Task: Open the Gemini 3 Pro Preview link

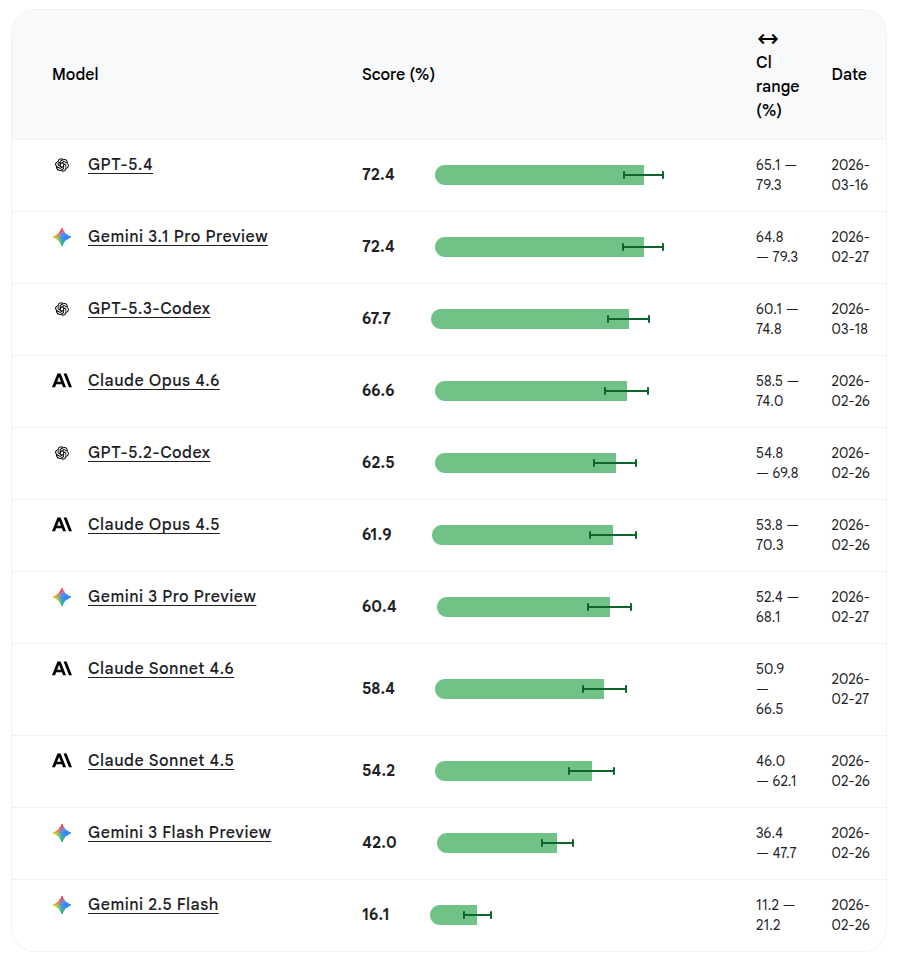Action: click(x=172, y=597)
